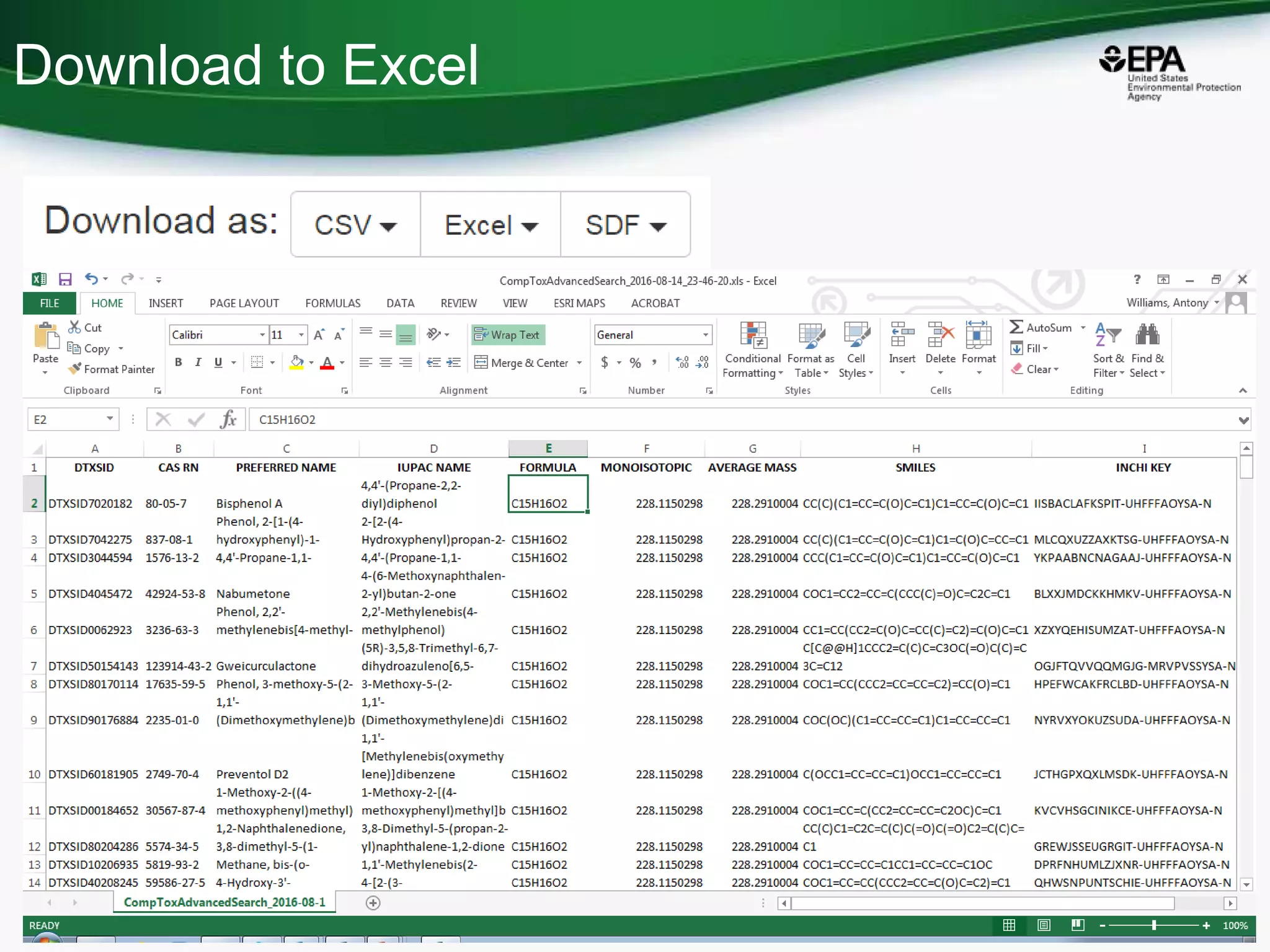Select the CompToxAdvancedSearch sheet tab
Image resolution: width=1270 pixels, height=952 pixels.
coord(224,902)
